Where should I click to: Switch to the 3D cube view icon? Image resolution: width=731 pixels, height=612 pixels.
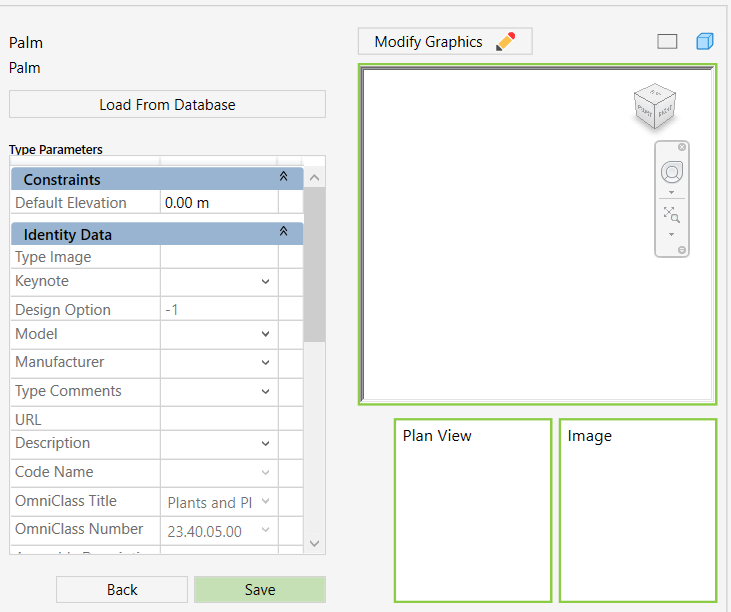click(704, 41)
